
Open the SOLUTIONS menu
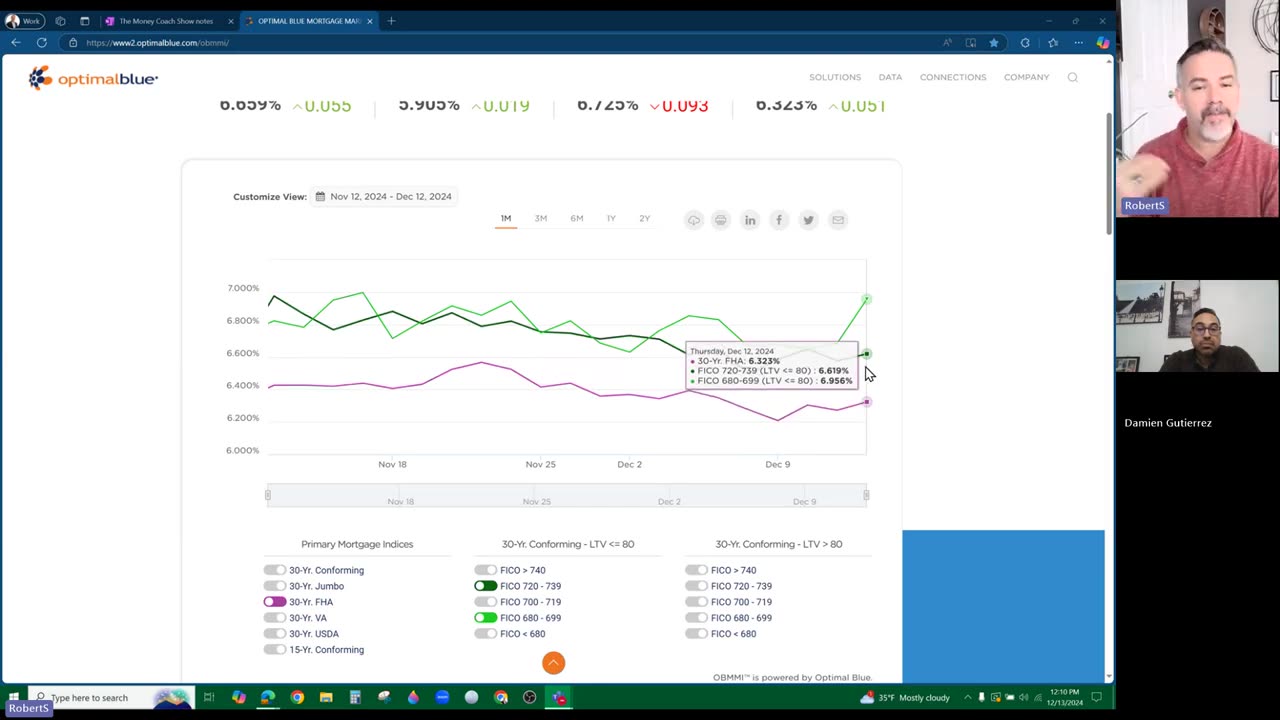[835, 77]
